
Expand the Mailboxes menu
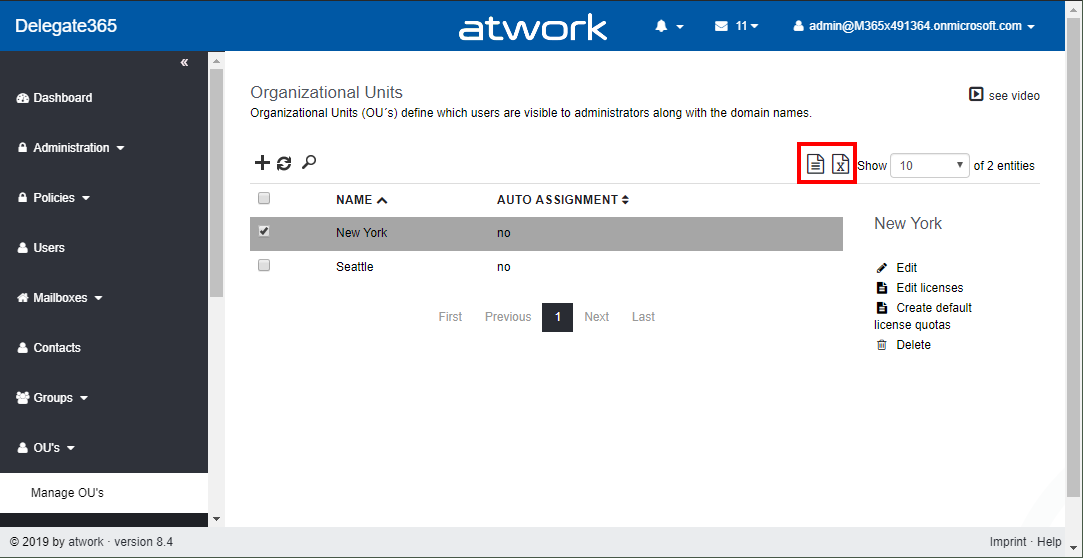(x=59, y=298)
